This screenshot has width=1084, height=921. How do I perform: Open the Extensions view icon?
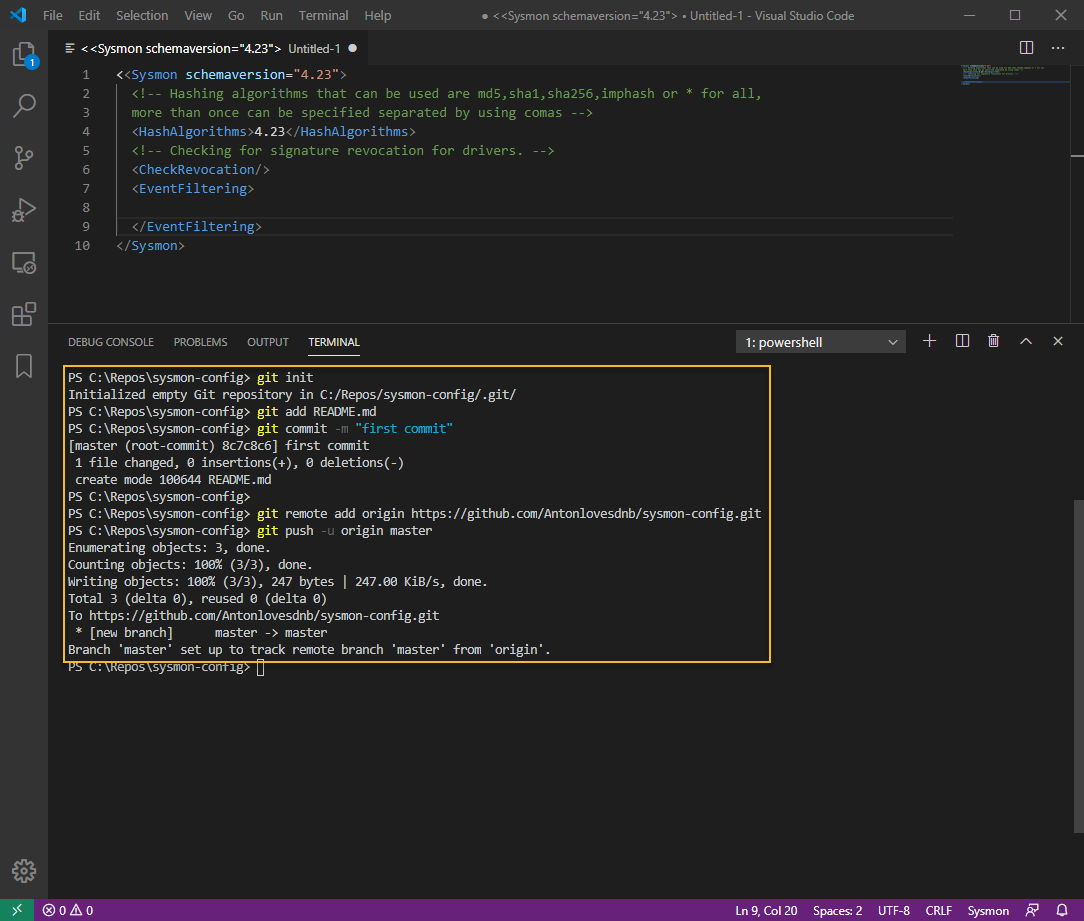[x=24, y=315]
